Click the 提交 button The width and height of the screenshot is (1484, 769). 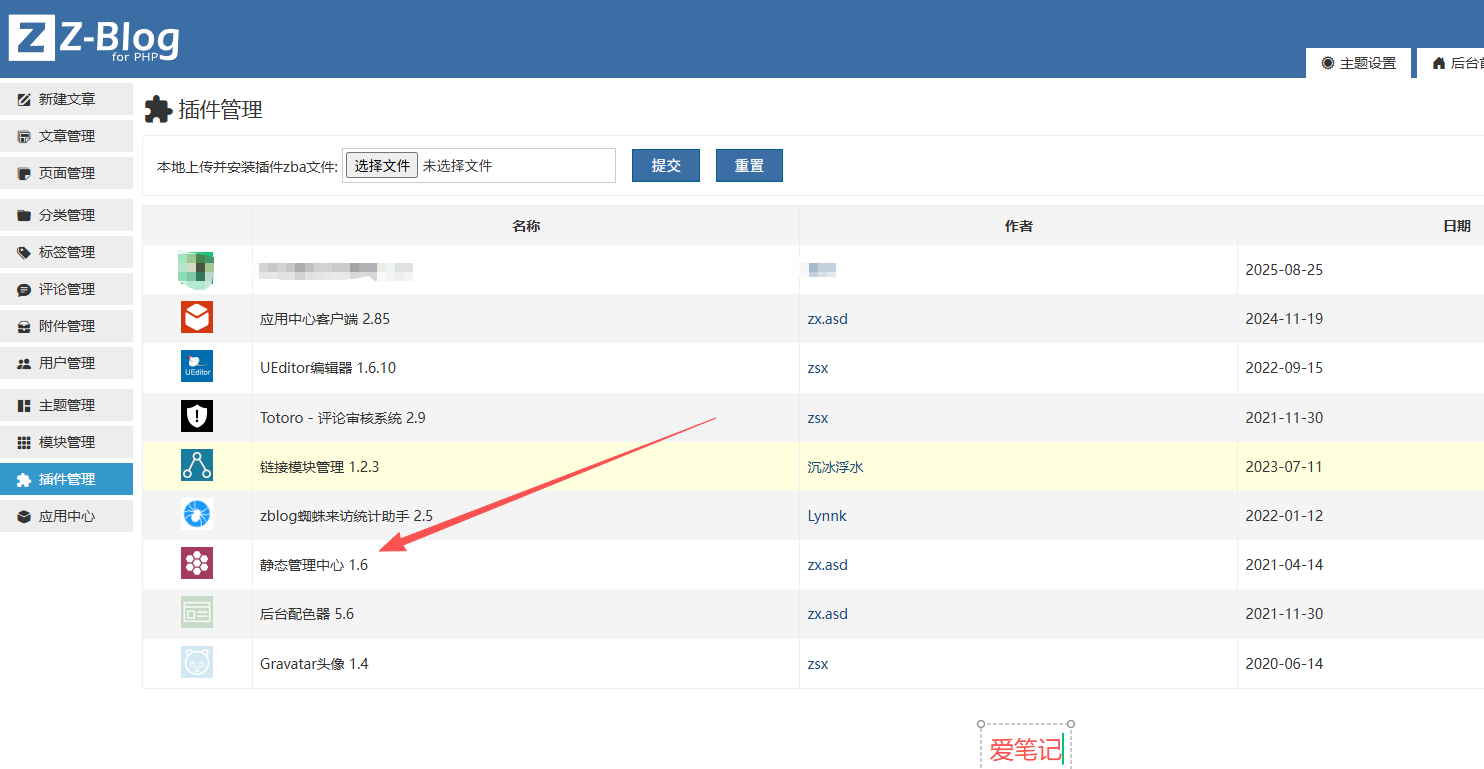click(x=666, y=166)
